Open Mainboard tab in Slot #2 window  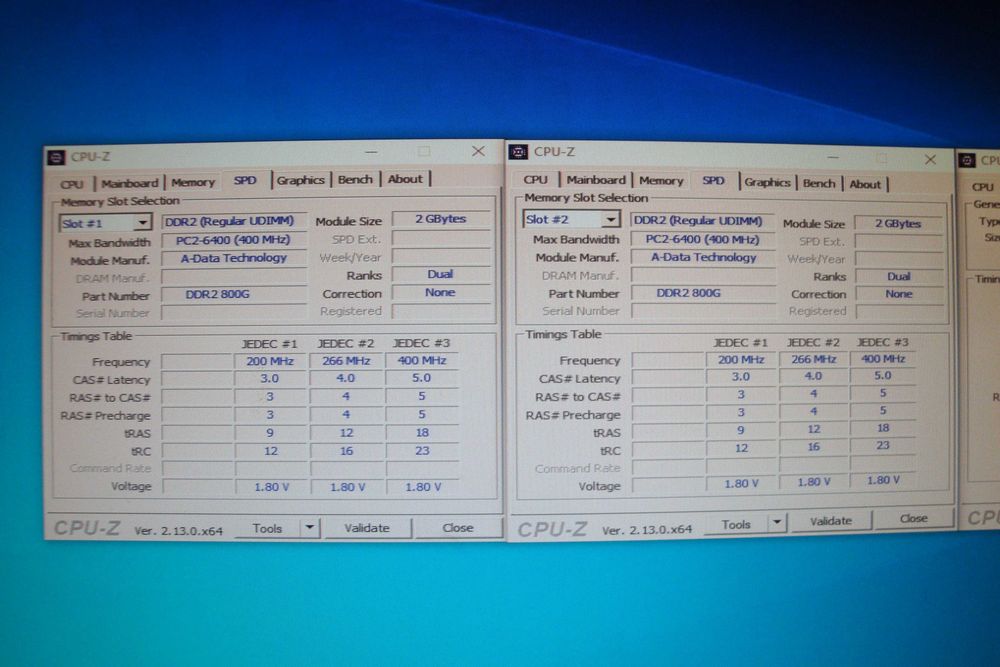click(x=596, y=180)
